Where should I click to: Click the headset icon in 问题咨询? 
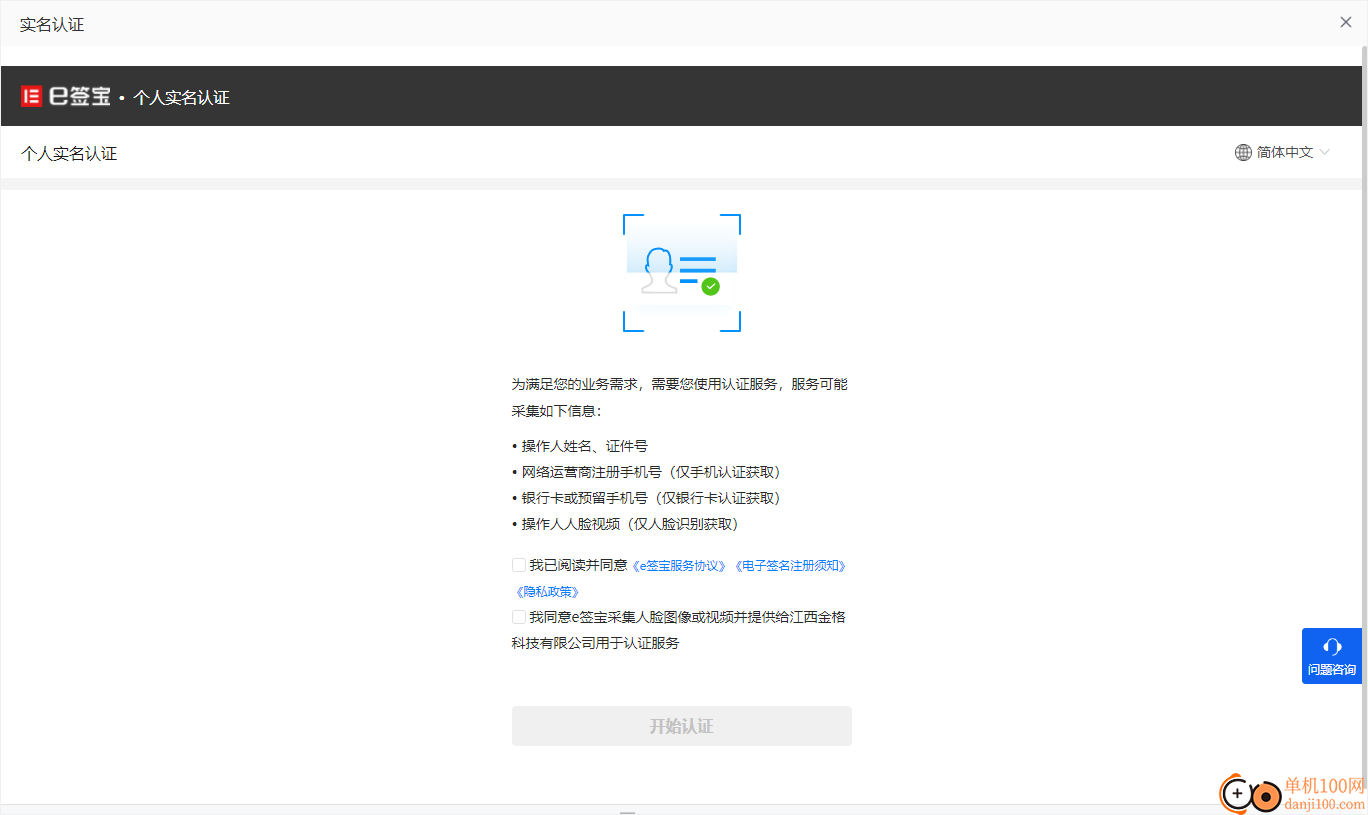1332,646
